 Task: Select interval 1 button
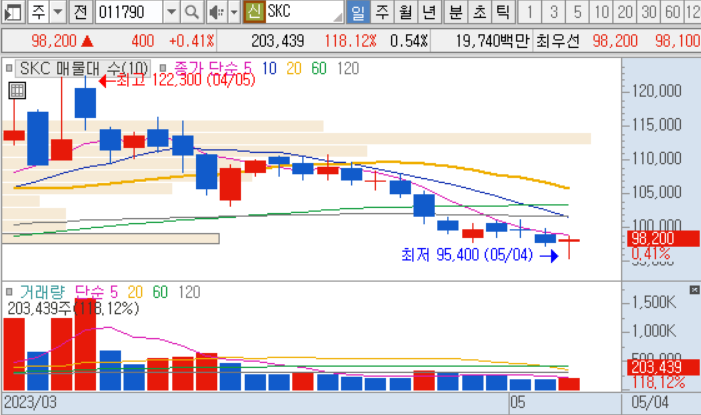(x=530, y=12)
